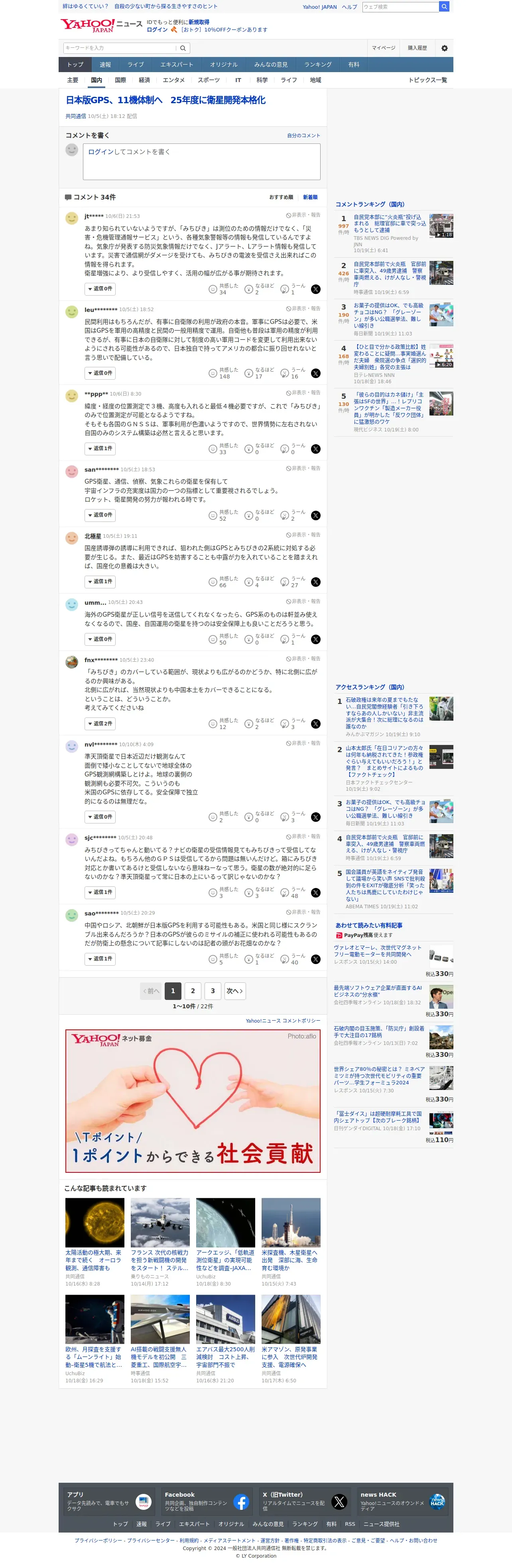Viewport: 512px width, 1568px height.
Task: Go to comment page 2
Action: (x=193, y=991)
